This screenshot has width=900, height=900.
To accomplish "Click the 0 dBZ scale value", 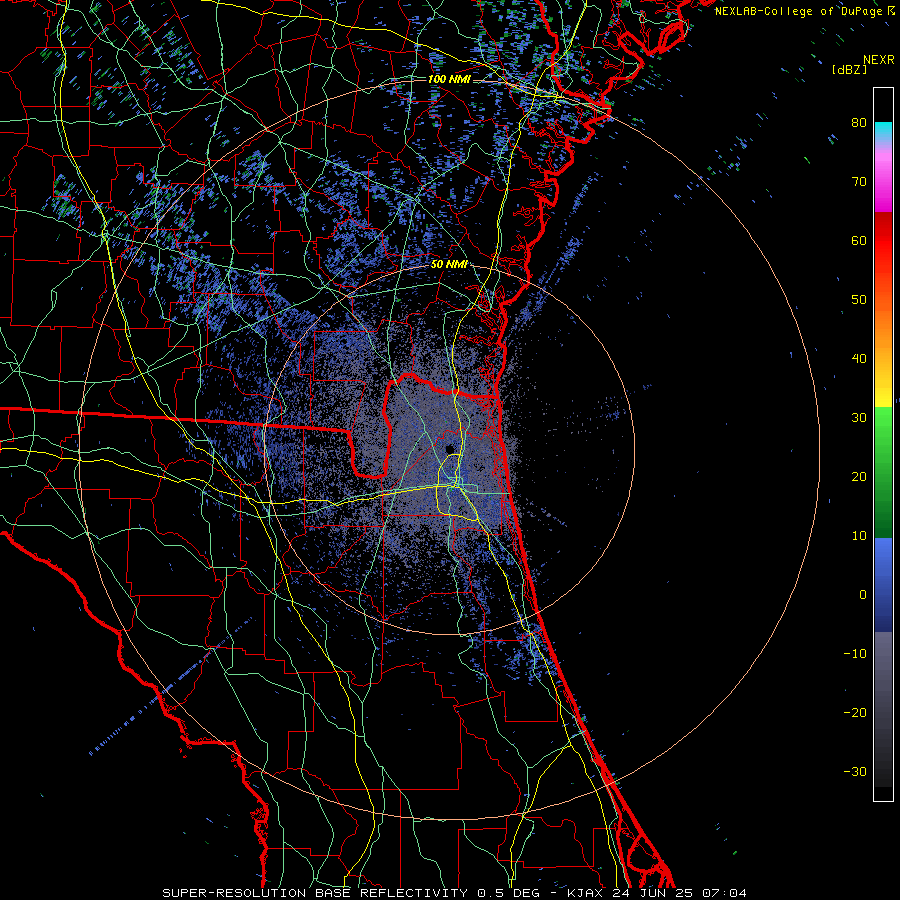I will (863, 595).
